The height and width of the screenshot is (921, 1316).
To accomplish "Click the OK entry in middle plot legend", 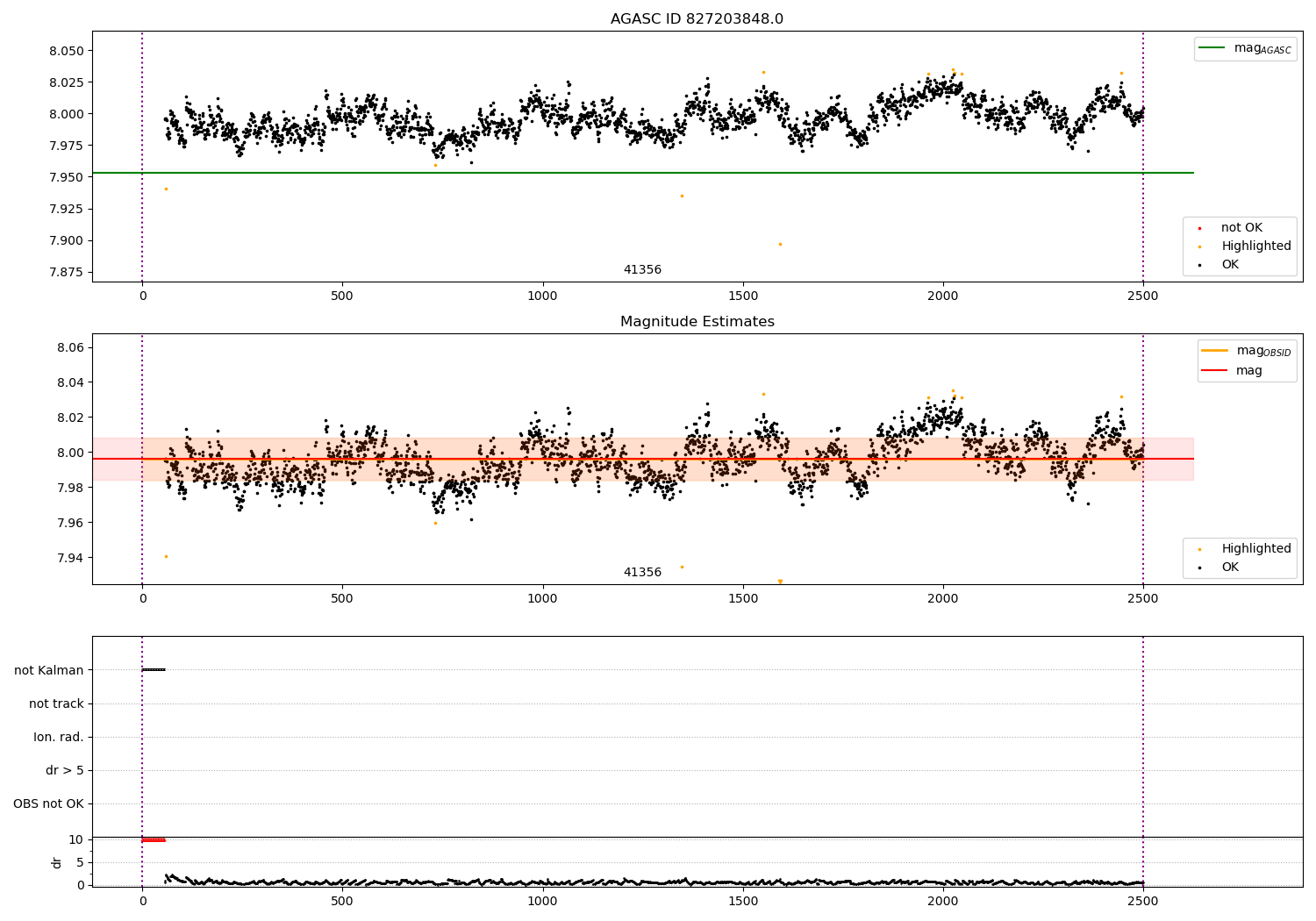I will click(1218, 568).
